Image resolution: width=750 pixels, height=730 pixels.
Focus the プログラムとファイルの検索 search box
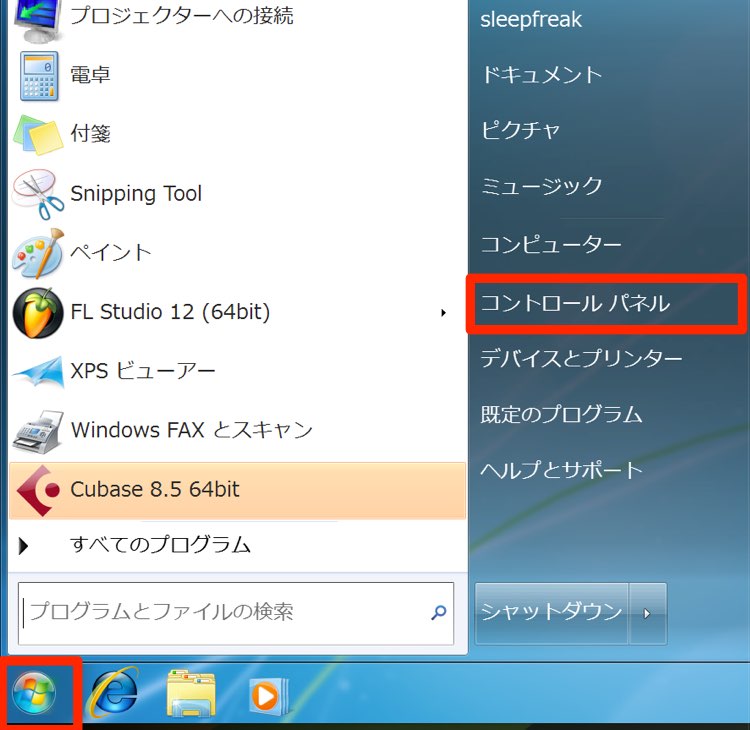236,613
